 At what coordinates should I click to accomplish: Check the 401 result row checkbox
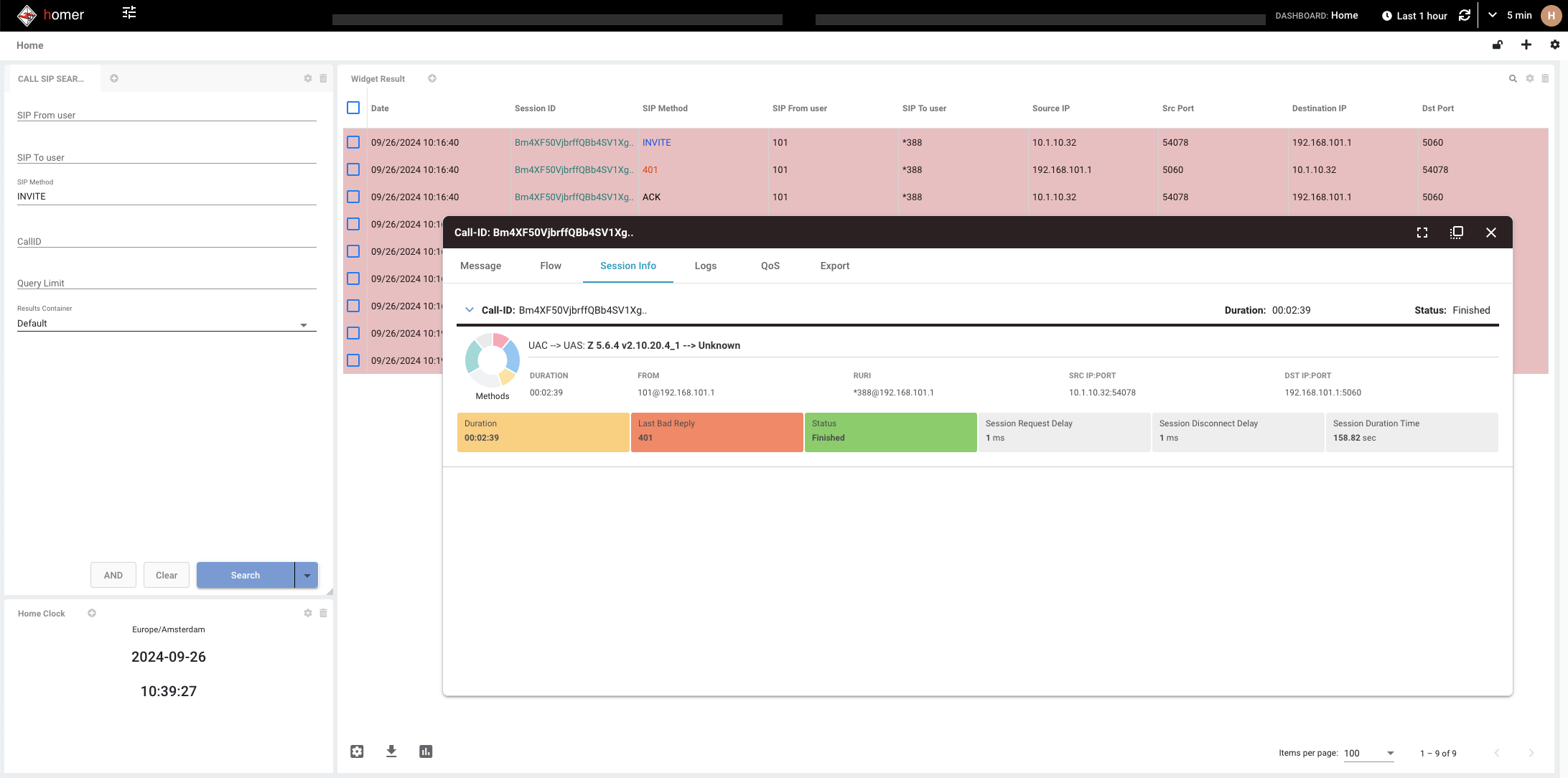click(x=353, y=170)
